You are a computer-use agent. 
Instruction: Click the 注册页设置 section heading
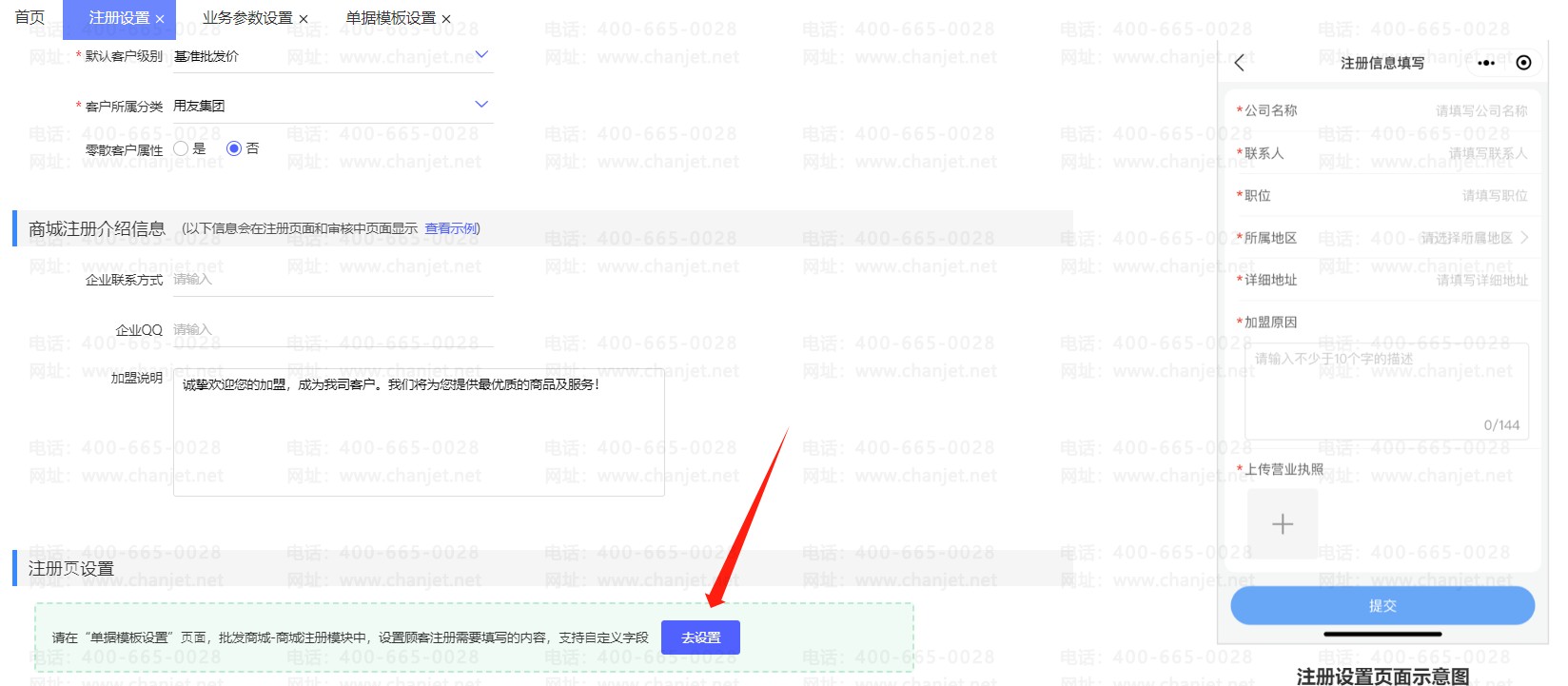(x=71, y=568)
